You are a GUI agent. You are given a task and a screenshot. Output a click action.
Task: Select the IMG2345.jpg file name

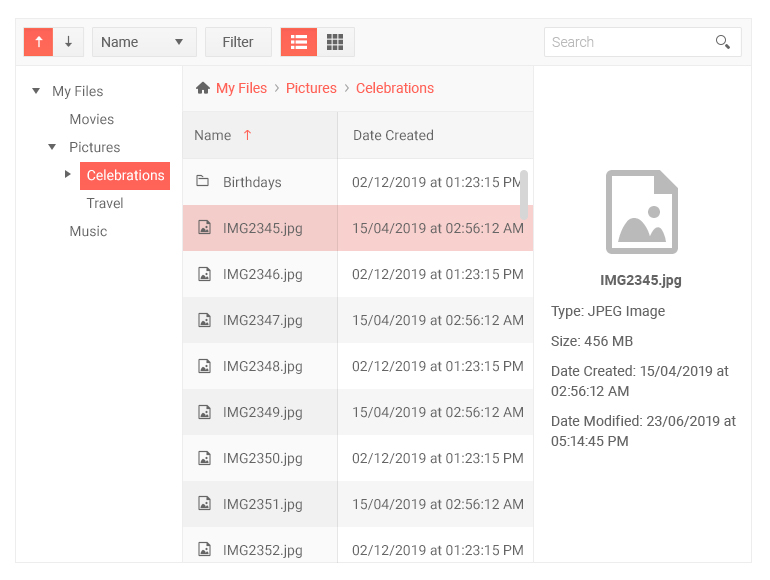tap(263, 228)
